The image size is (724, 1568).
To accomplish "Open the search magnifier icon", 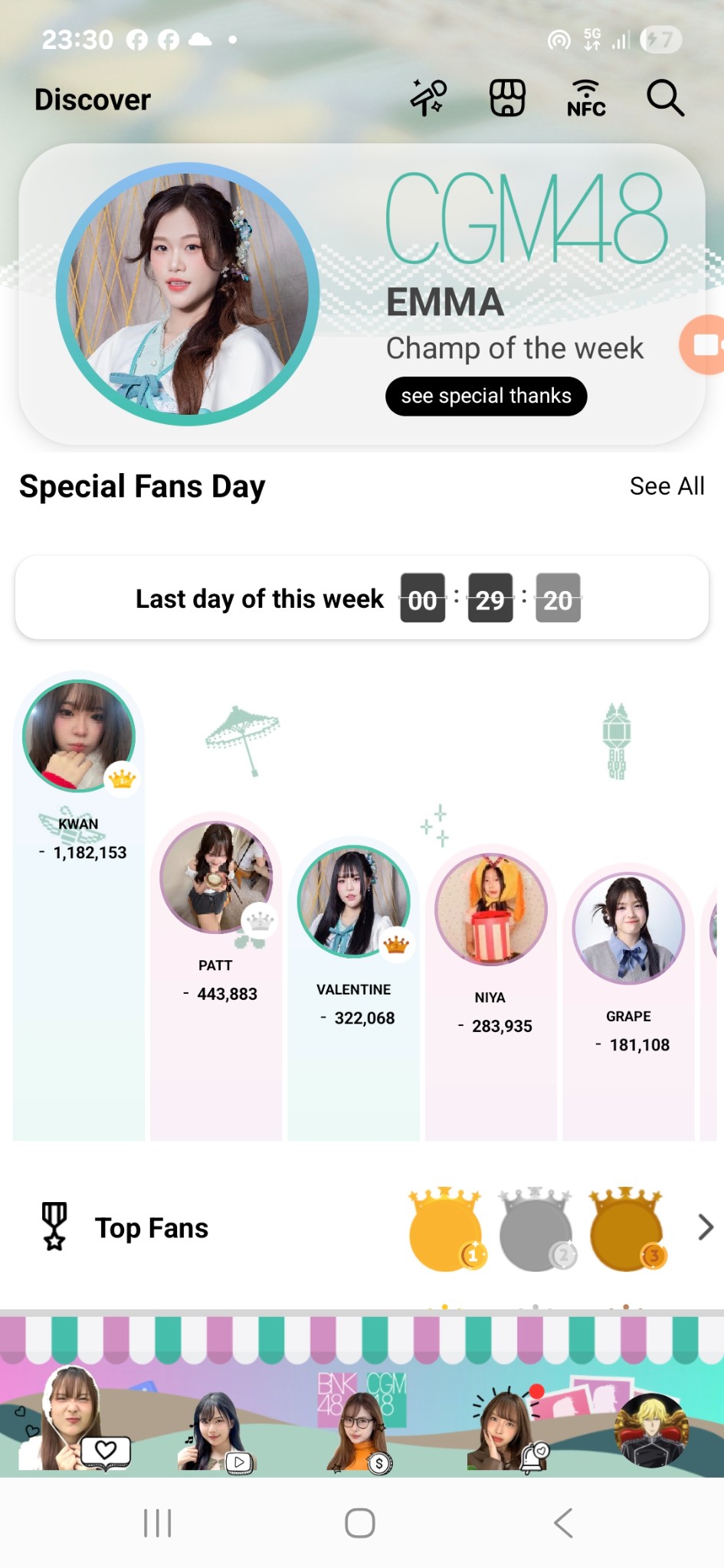I will (665, 98).
